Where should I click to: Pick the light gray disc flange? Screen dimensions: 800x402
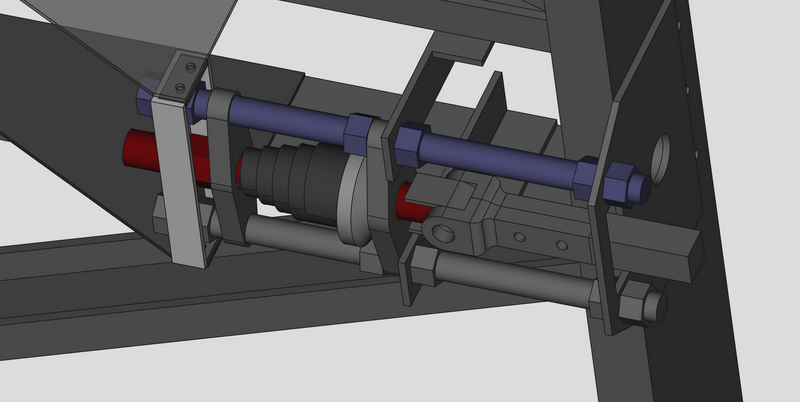pyautogui.click(x=355, y=200)
